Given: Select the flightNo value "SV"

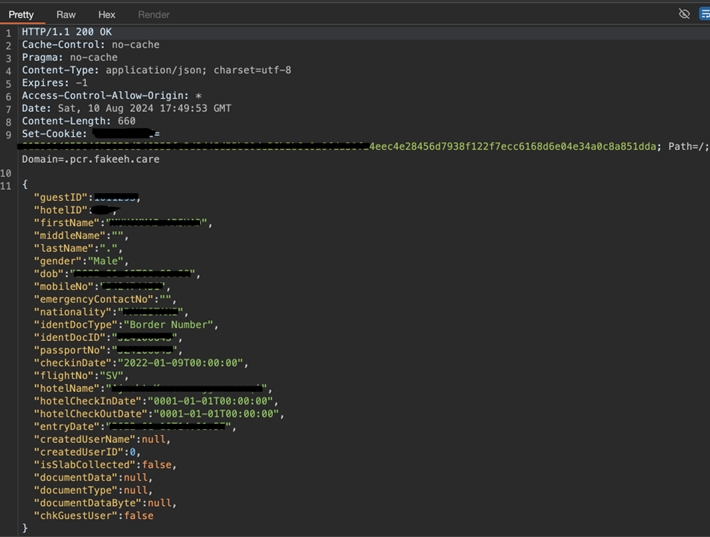Looking at the screenshot, I should click(111, 375).
